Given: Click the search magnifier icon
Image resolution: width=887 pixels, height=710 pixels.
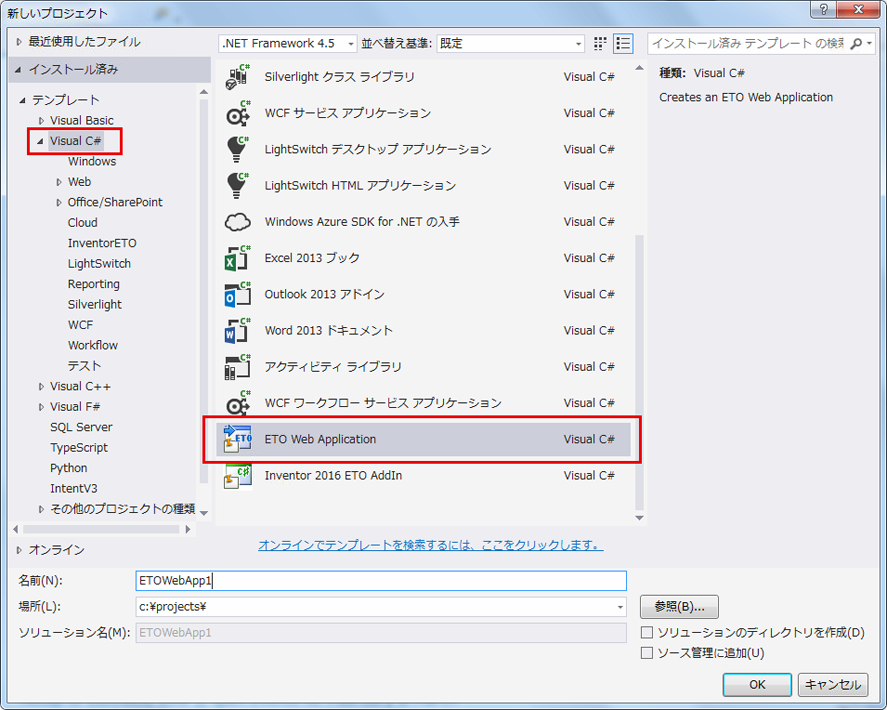Looking at the screenshot, I should click(855, 44).
